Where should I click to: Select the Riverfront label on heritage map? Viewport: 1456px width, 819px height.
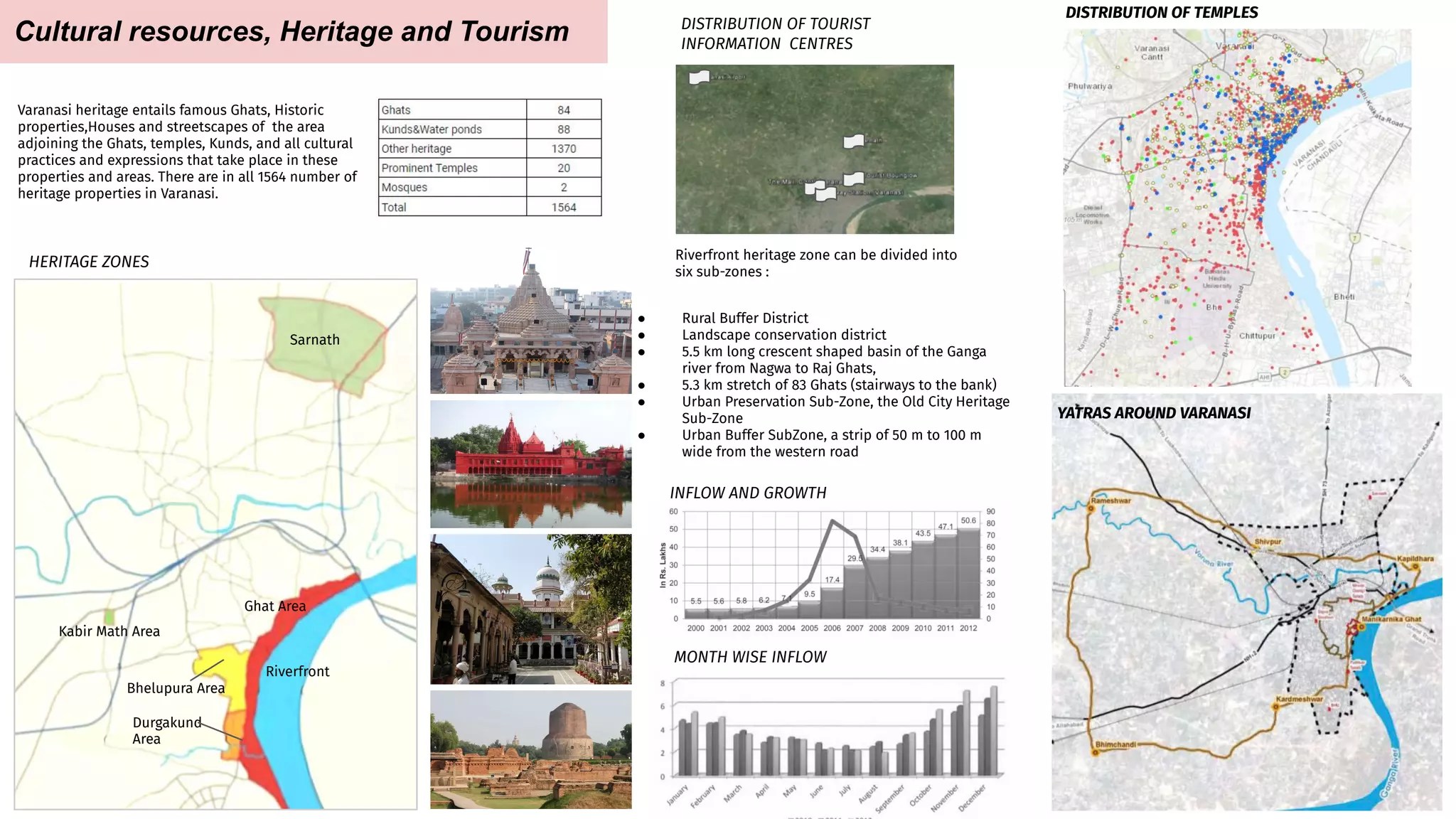point(297,671)
